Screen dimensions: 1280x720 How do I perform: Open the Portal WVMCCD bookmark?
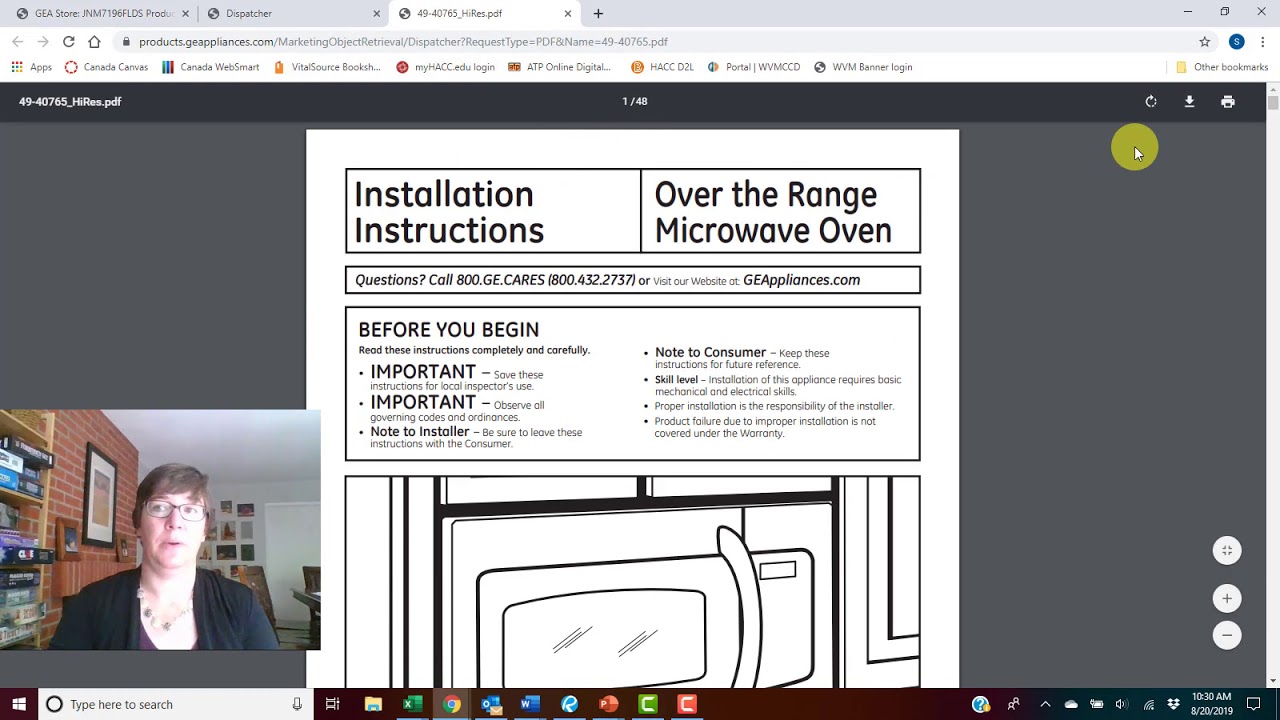tap(754, 67)
